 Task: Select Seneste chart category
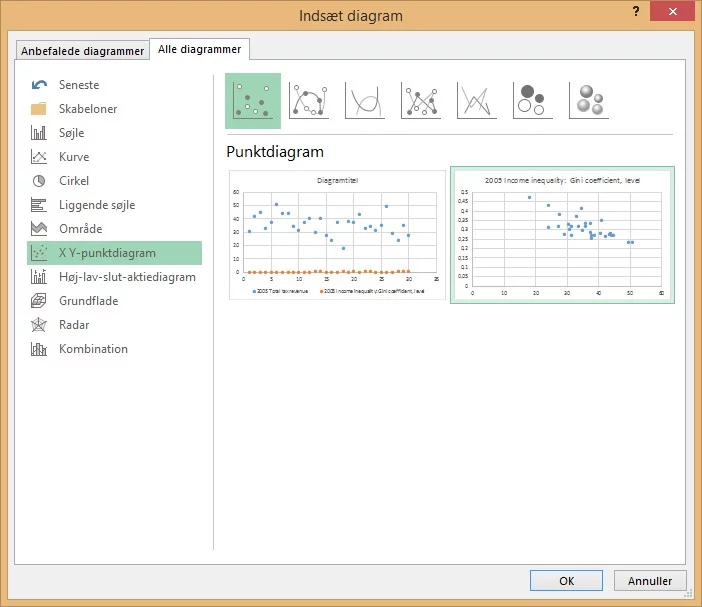point(79,85)
